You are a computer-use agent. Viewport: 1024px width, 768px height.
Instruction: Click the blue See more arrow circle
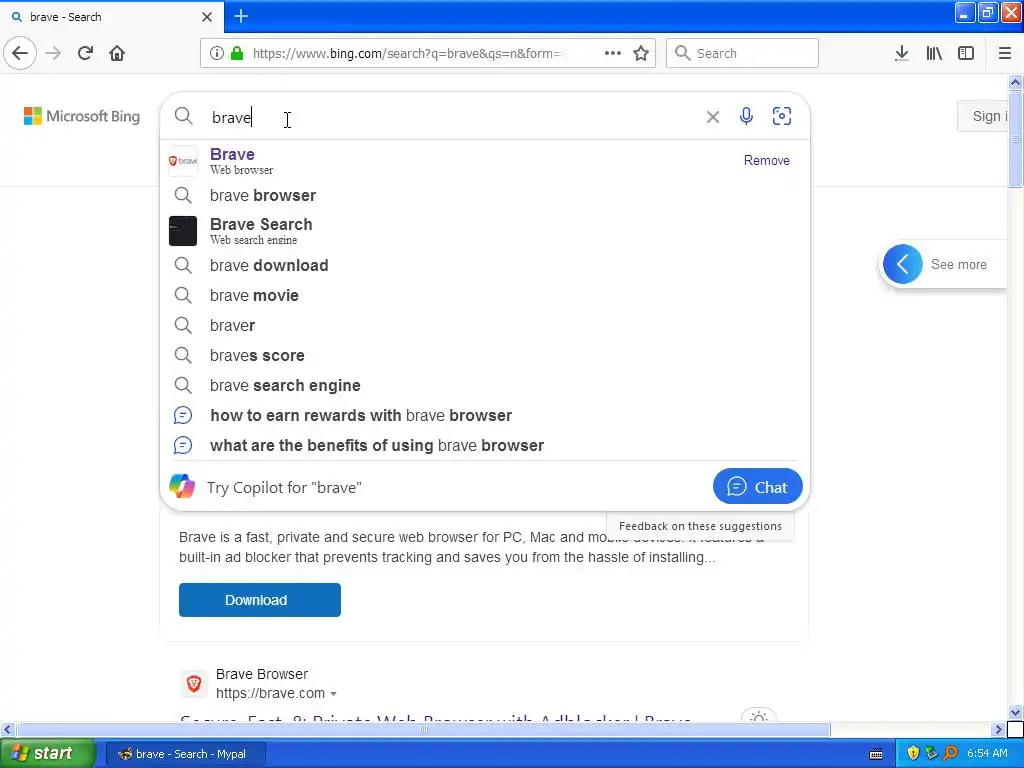(x=903, y=264)
